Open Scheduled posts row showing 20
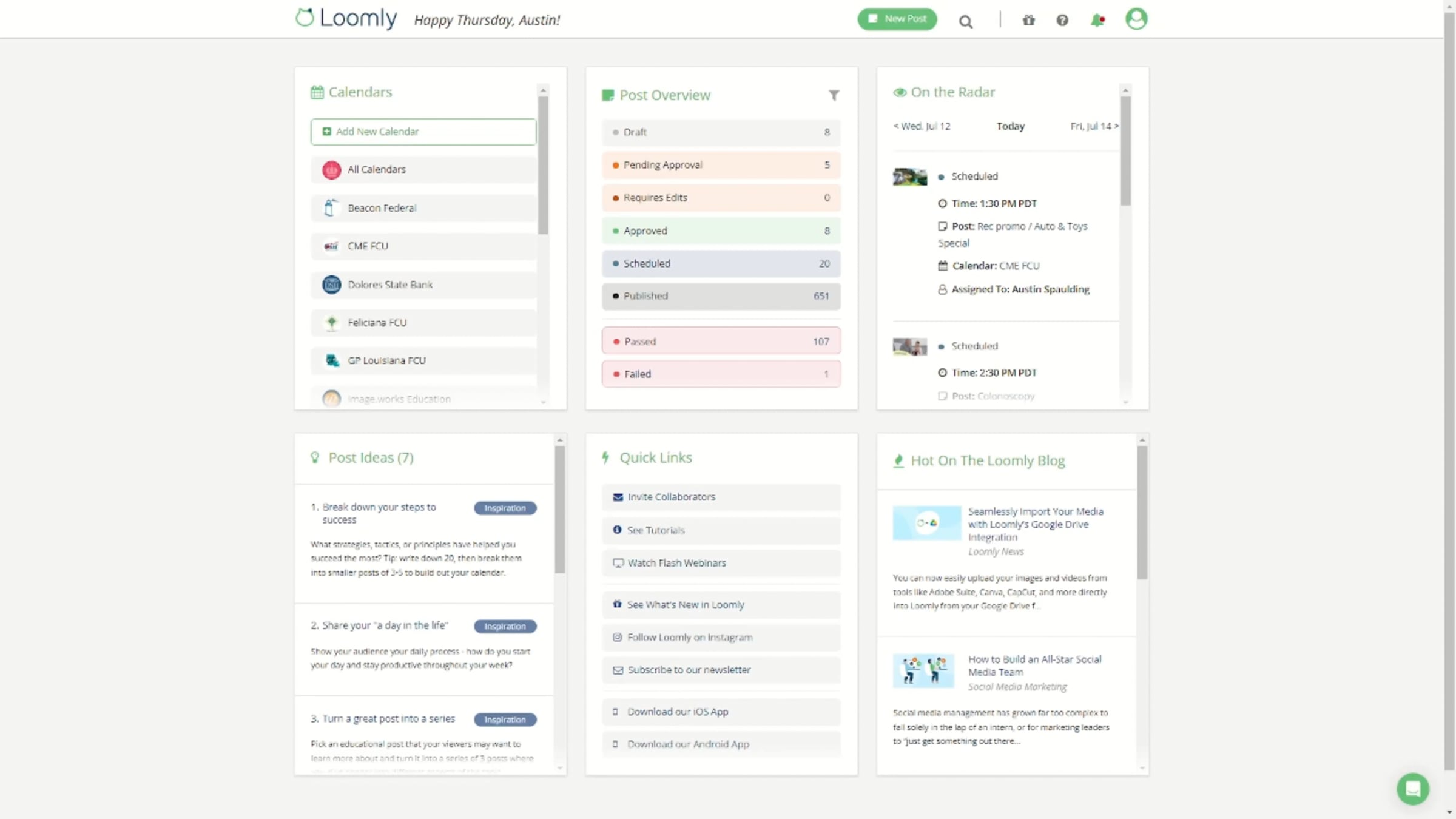Screen dimensions: 1456x819 (x=721, y=264)
